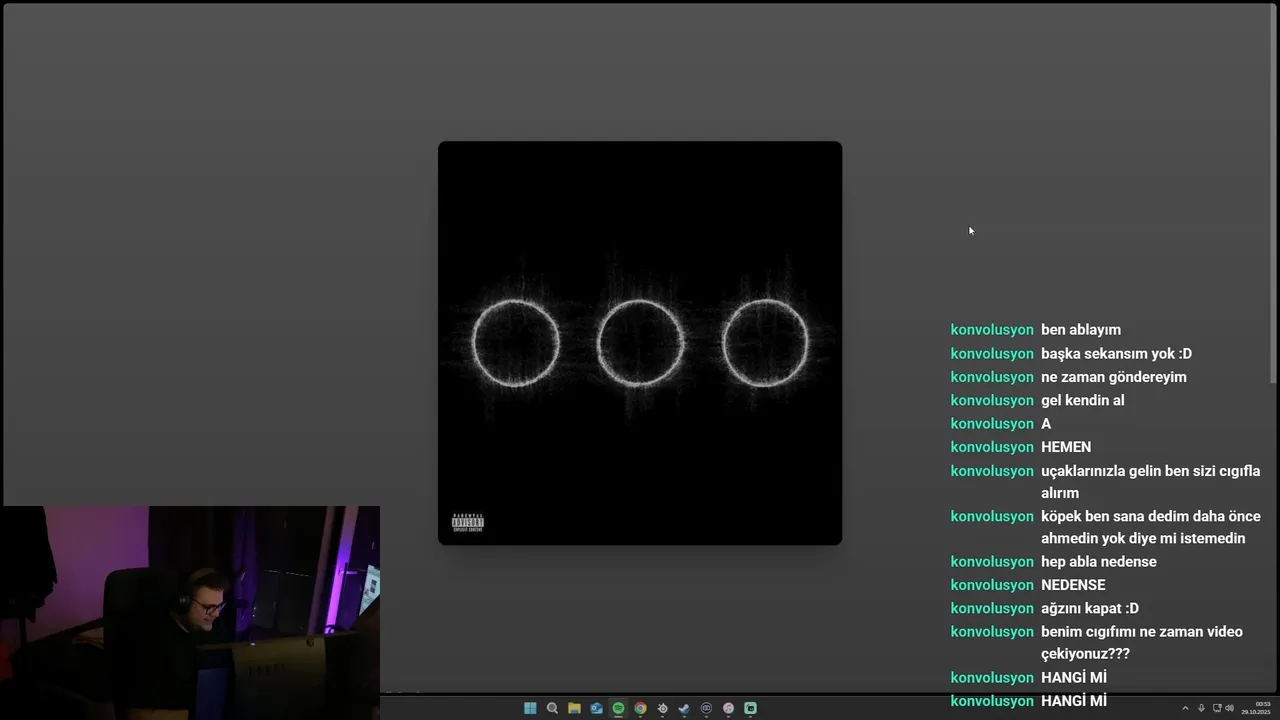Open the network tray icon

1217,708
